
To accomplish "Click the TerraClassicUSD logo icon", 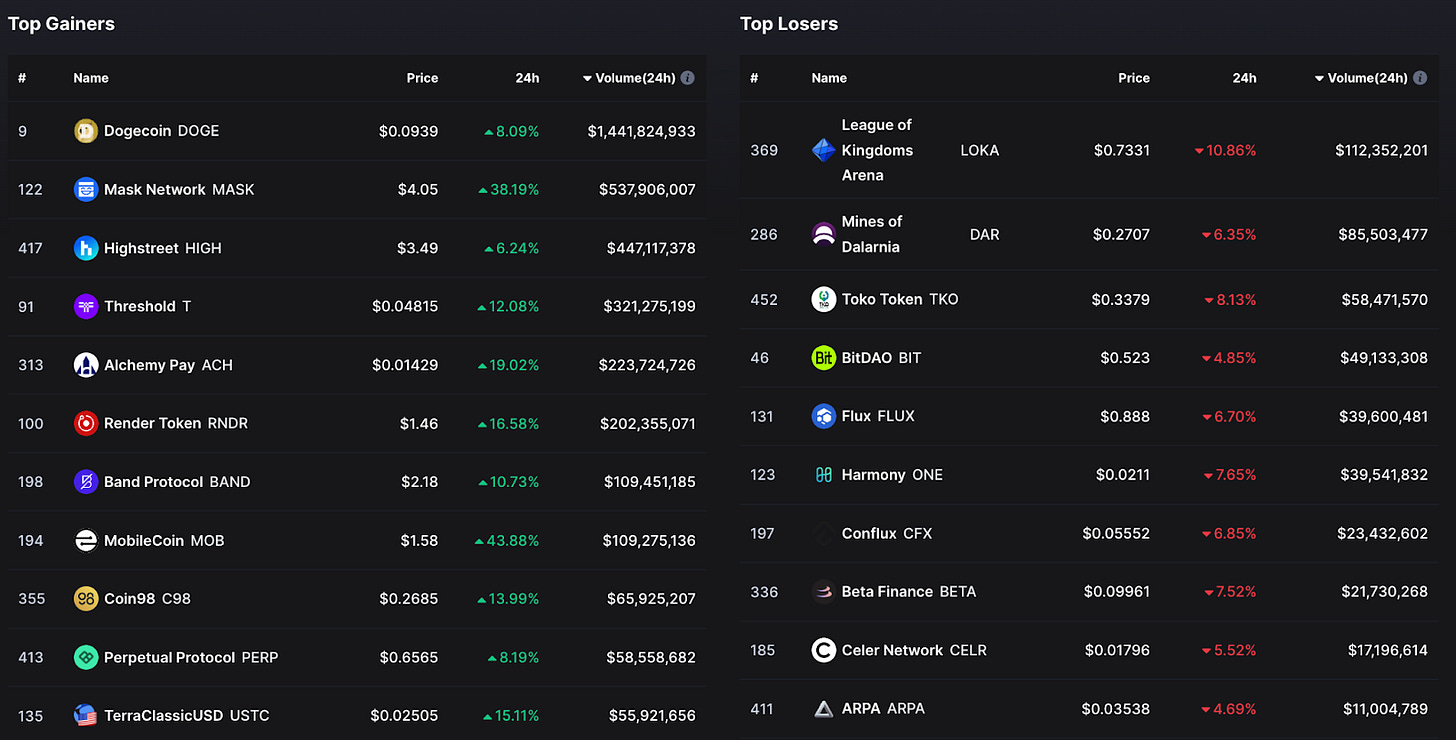I will click(86, 715).
